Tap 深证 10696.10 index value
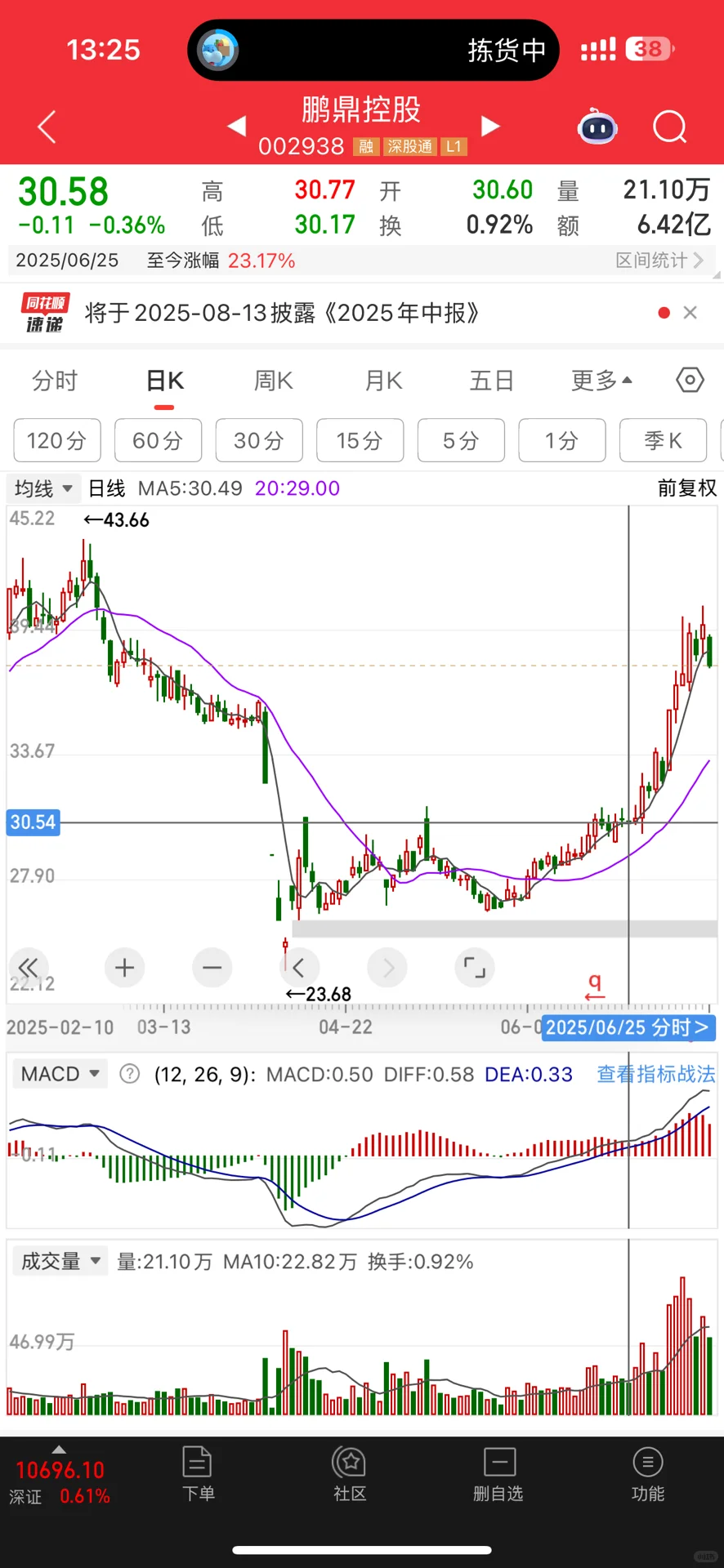Screen dimensions: 724x1568 [x=60, y=1471]
